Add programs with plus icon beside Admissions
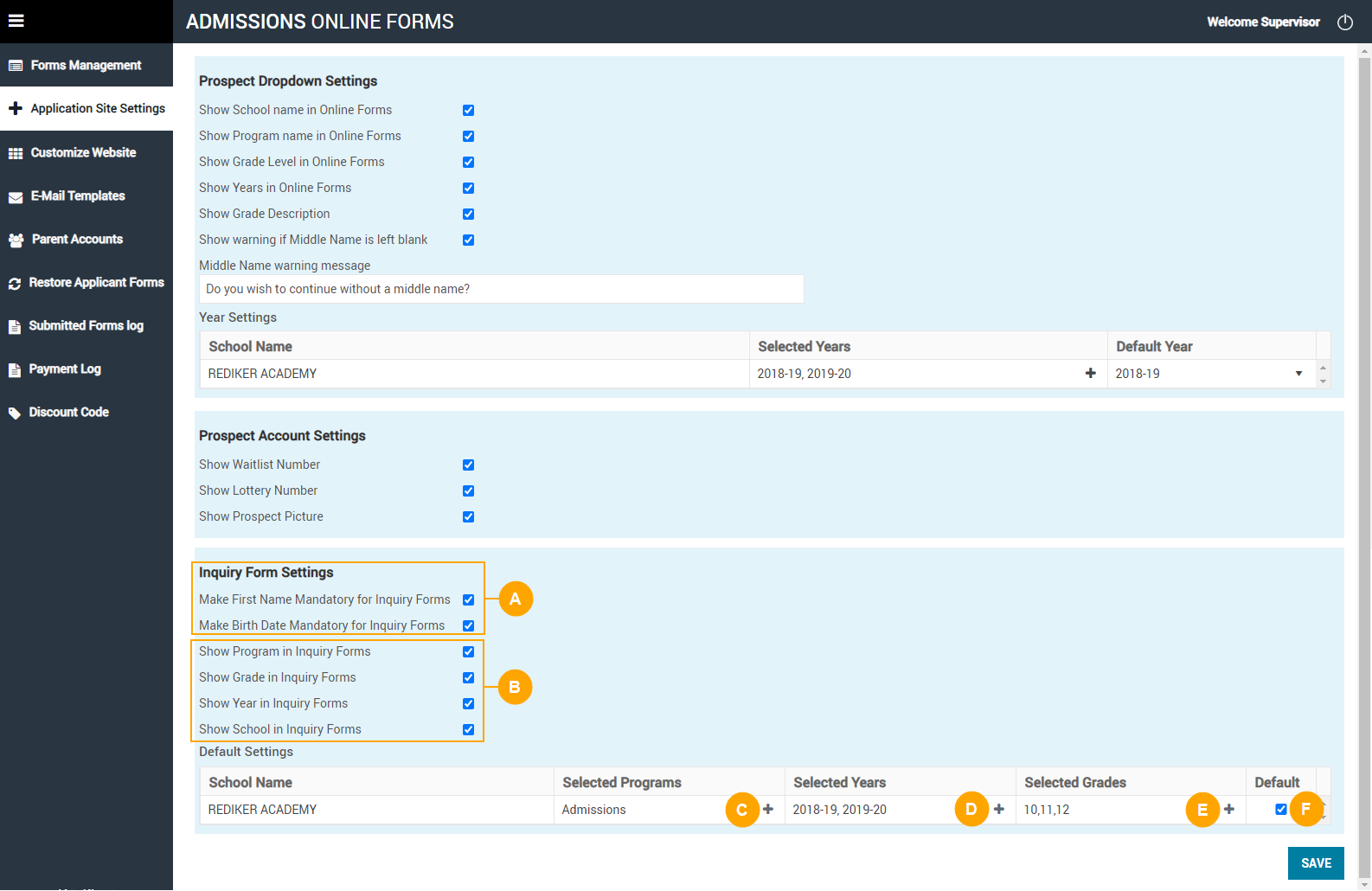 (768, 809)
